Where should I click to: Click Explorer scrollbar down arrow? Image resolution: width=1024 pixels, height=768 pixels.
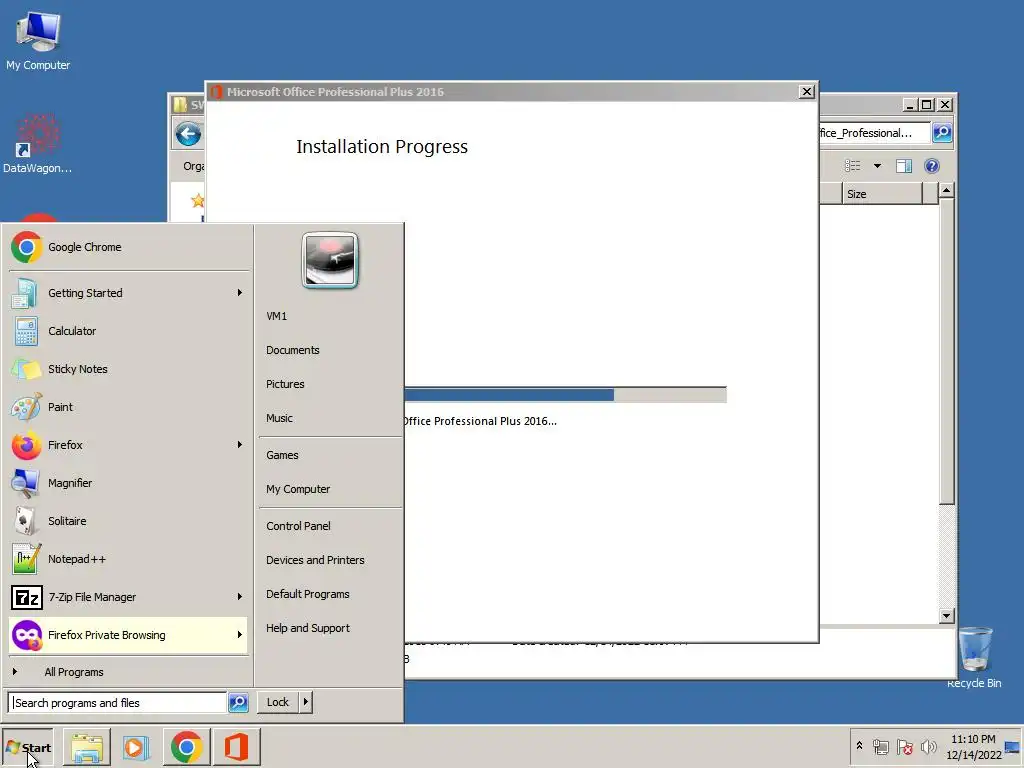coord(946,615)
